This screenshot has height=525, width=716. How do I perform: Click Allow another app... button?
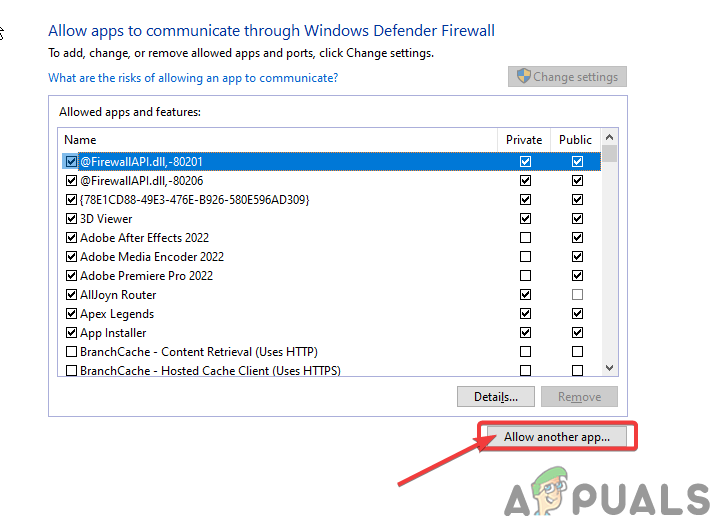click(557, 437)
